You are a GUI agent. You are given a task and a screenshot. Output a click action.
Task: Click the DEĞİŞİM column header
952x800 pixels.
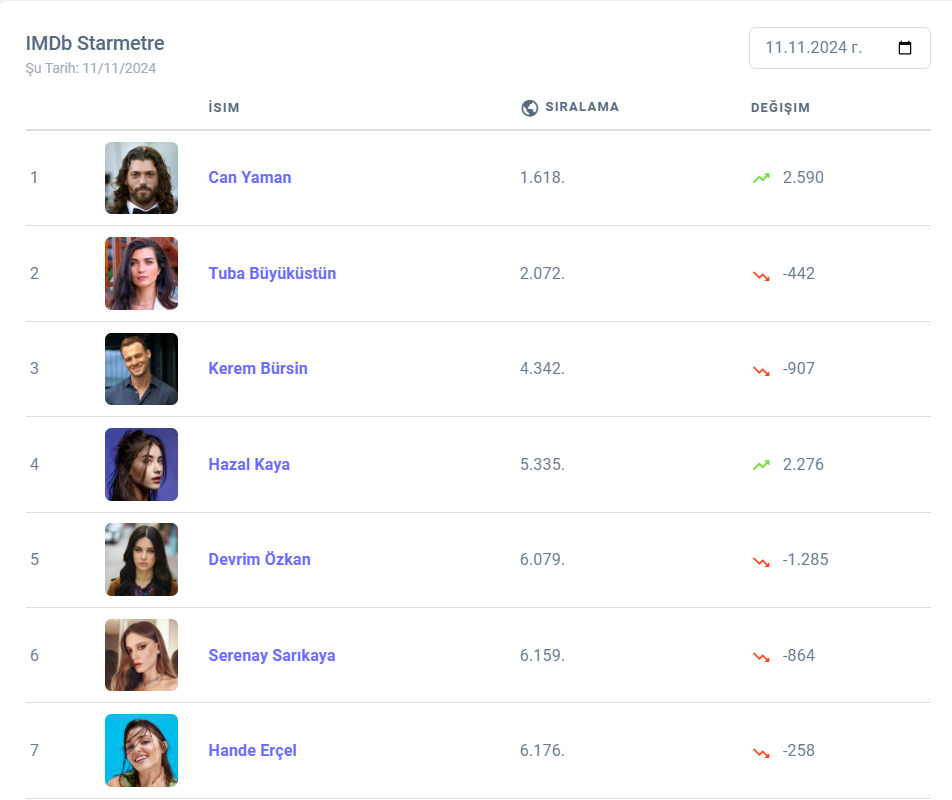[780, 108]
